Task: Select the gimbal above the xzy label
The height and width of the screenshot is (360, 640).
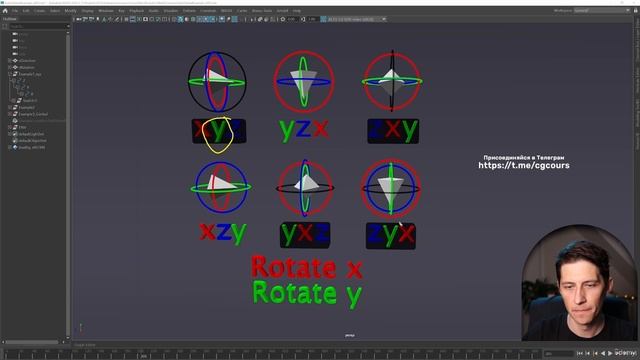Action: pos(220,187)
